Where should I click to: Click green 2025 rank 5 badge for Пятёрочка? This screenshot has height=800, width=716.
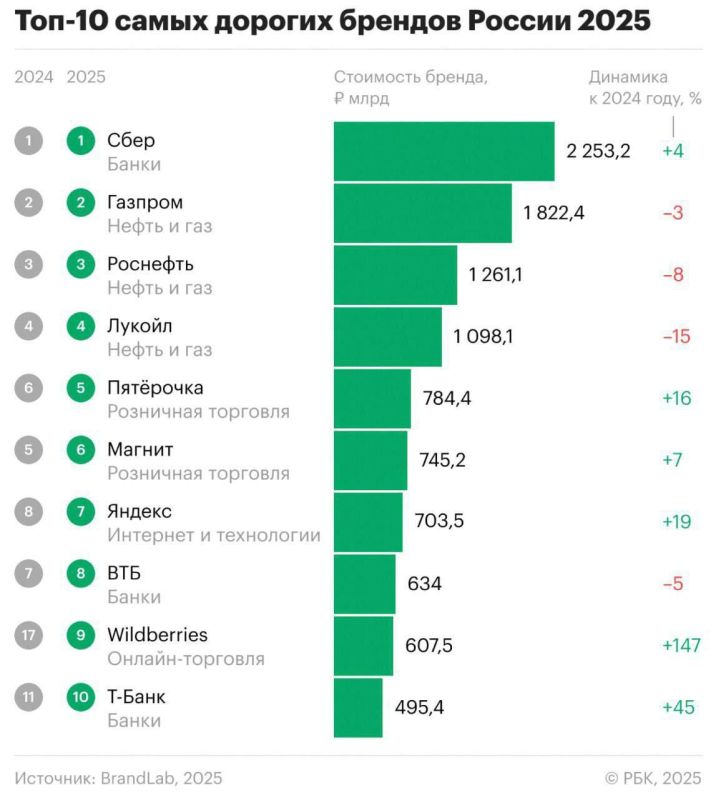tap(81, 388)
